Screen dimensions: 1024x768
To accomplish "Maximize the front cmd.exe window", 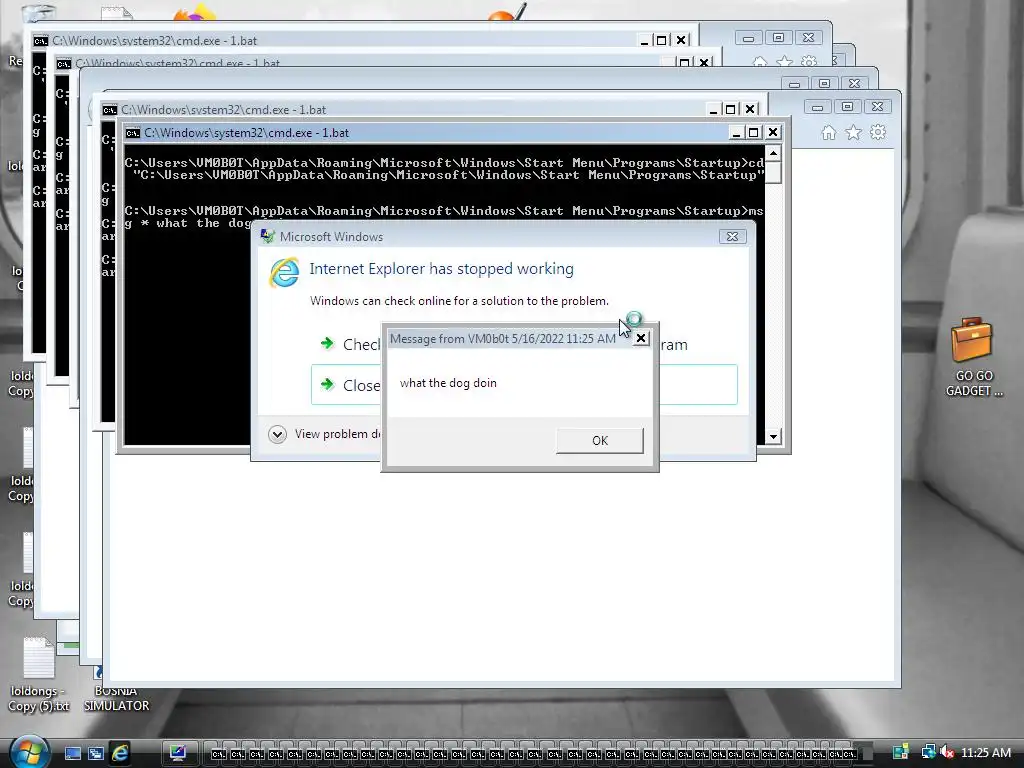I will click(x=754, y=133).
